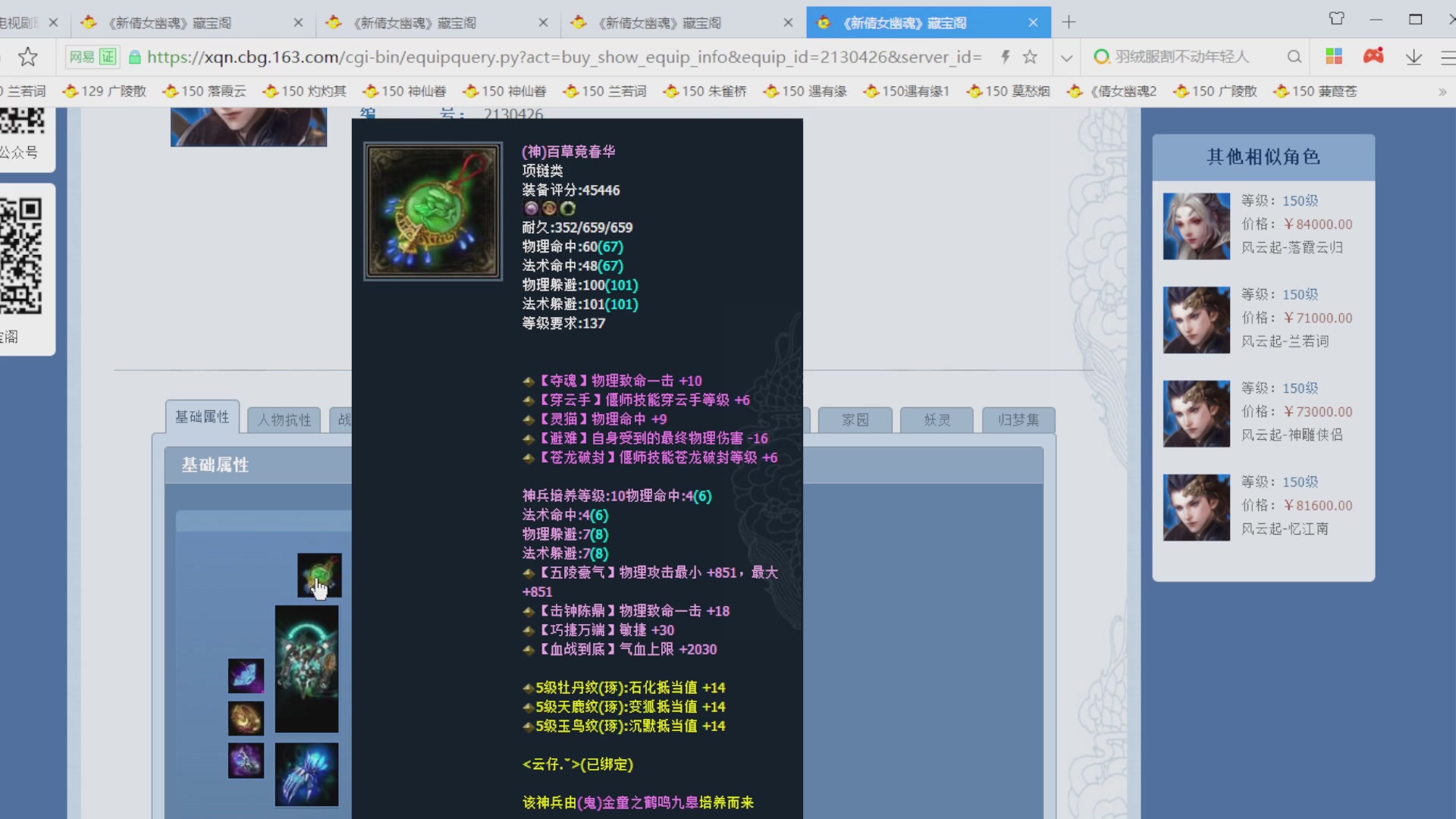Open bookmark 150 朱雀桥
This screenshot has height=819, width=1456.
(x=705, y=92)
